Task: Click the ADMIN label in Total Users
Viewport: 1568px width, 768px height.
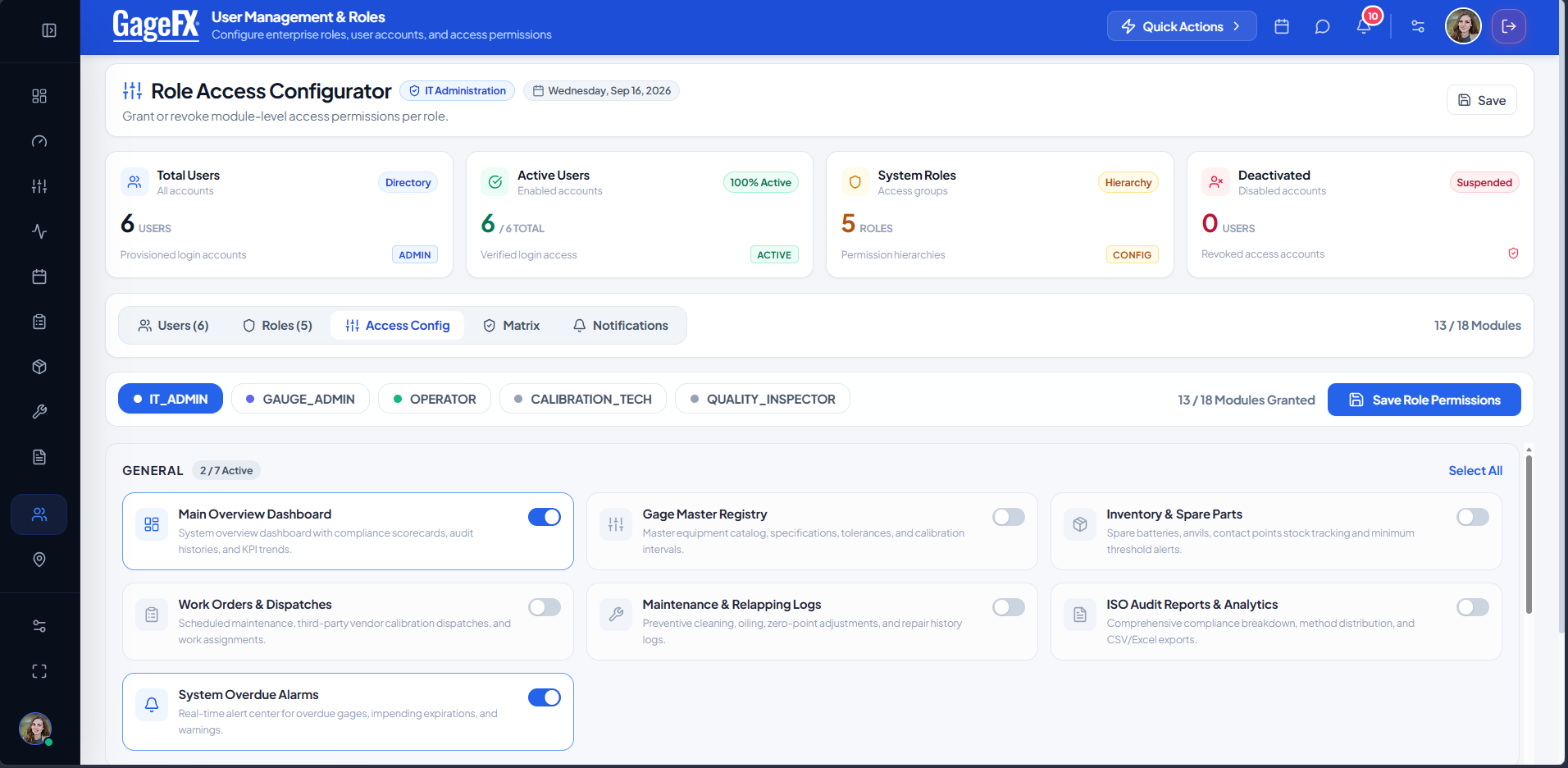Action: pyautogui.click(x=414, y=254)
